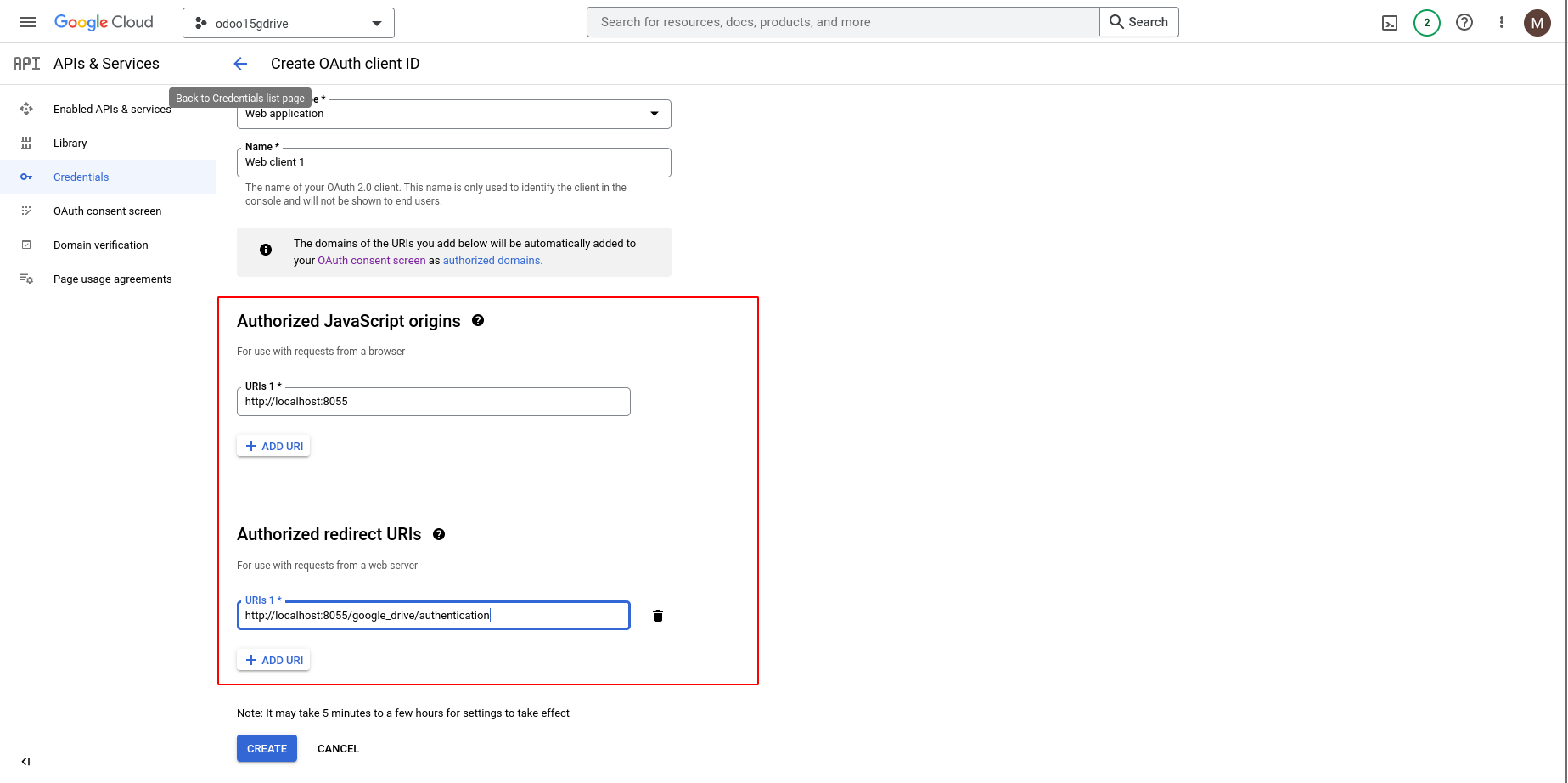This screenshot has height=783, width=1568.
Task: Open the help question mark menu
Action: 1464,23
